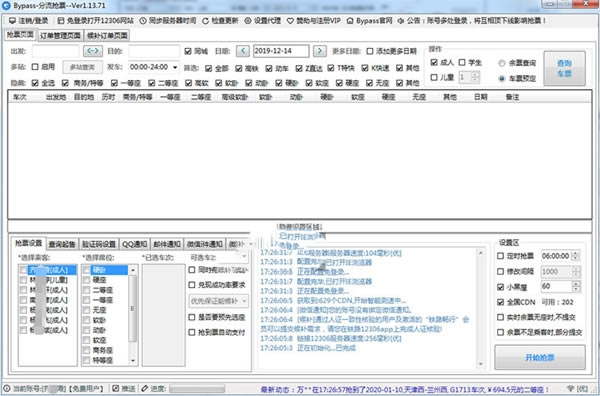
Task: Select 车票预定 radio button
Action: (502, 78)
